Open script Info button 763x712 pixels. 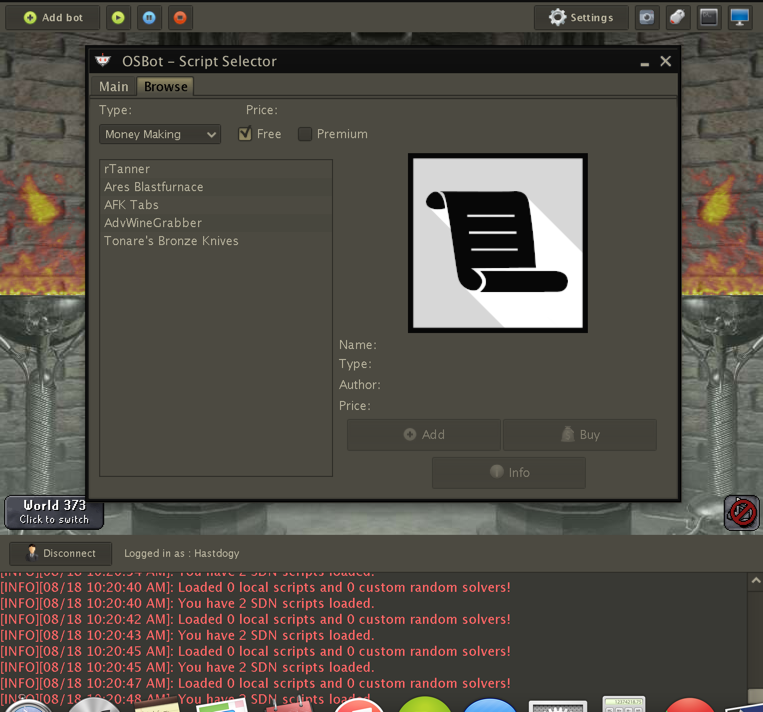click(509, 473)
